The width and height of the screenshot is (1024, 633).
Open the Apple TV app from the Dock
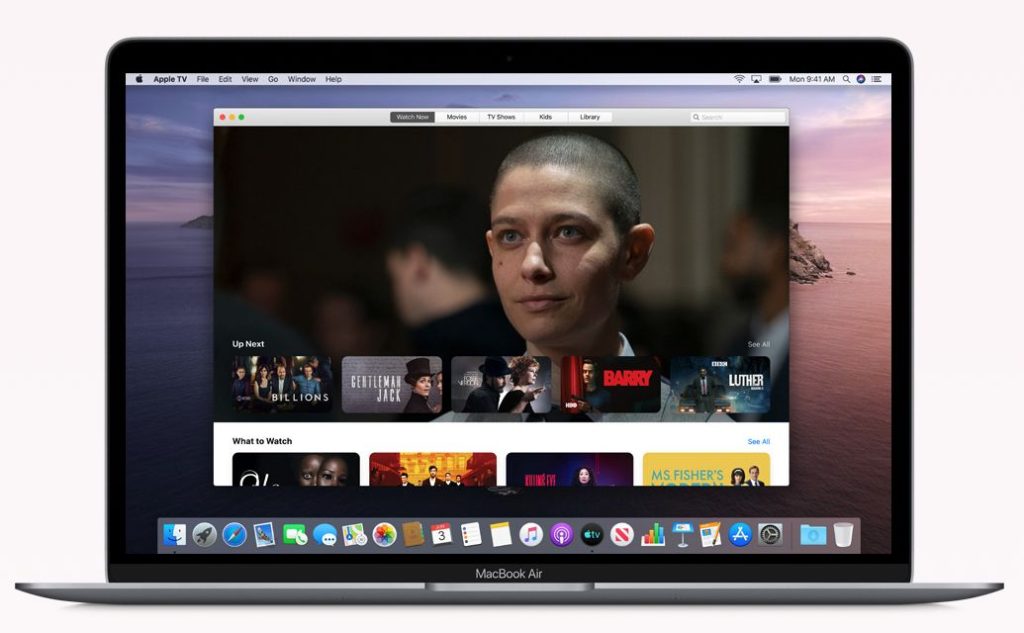[x=591, y=537]
